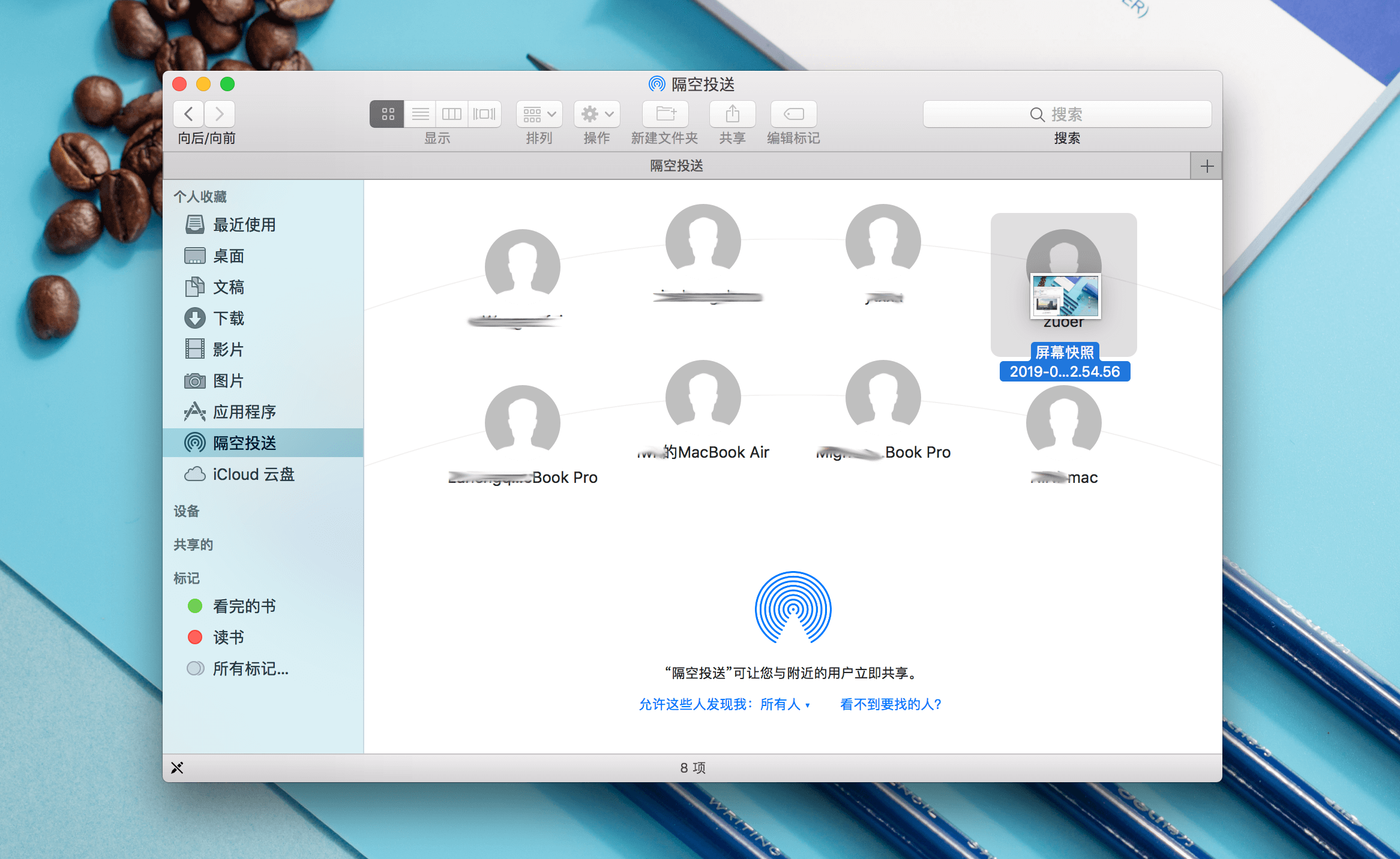Image resolution: width=1400 pixels, height=859 pixels.
Task: Click the 最近使用 sidebar icon
Action: 194,224
